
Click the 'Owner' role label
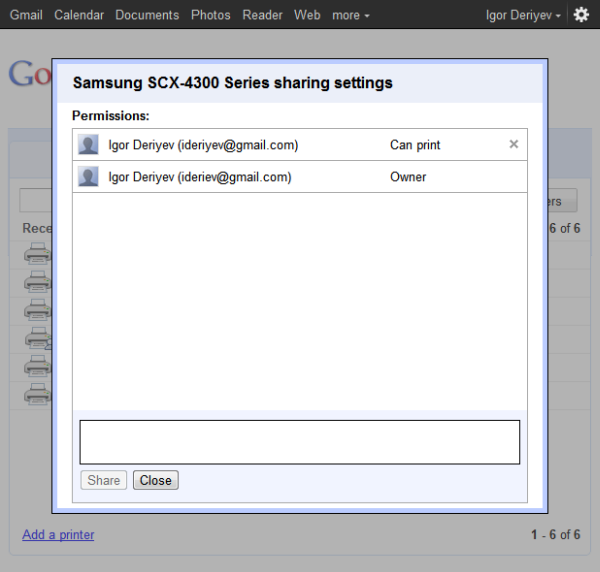pos(408,177)
